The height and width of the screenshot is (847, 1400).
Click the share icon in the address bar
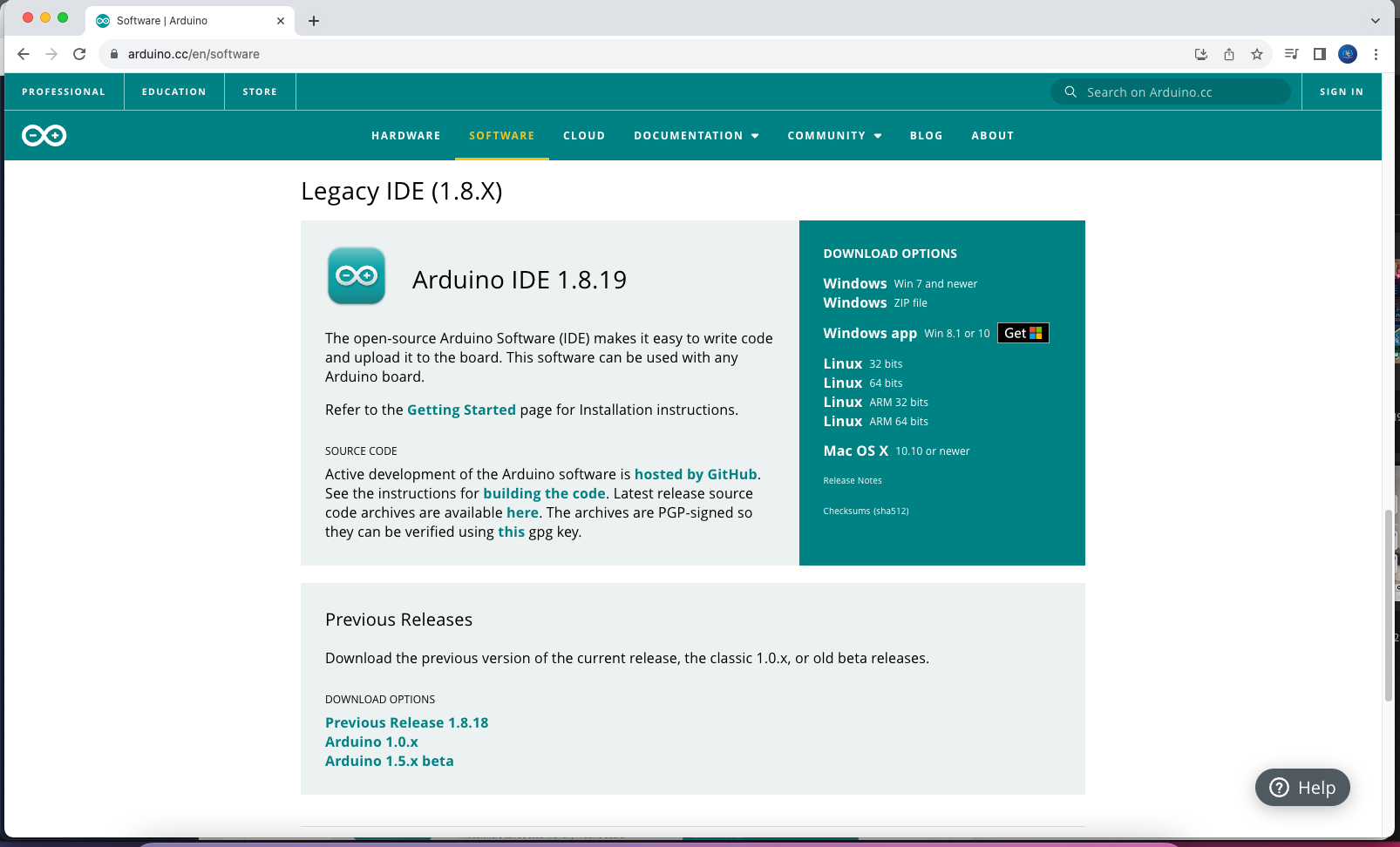tap(1229, 54)
